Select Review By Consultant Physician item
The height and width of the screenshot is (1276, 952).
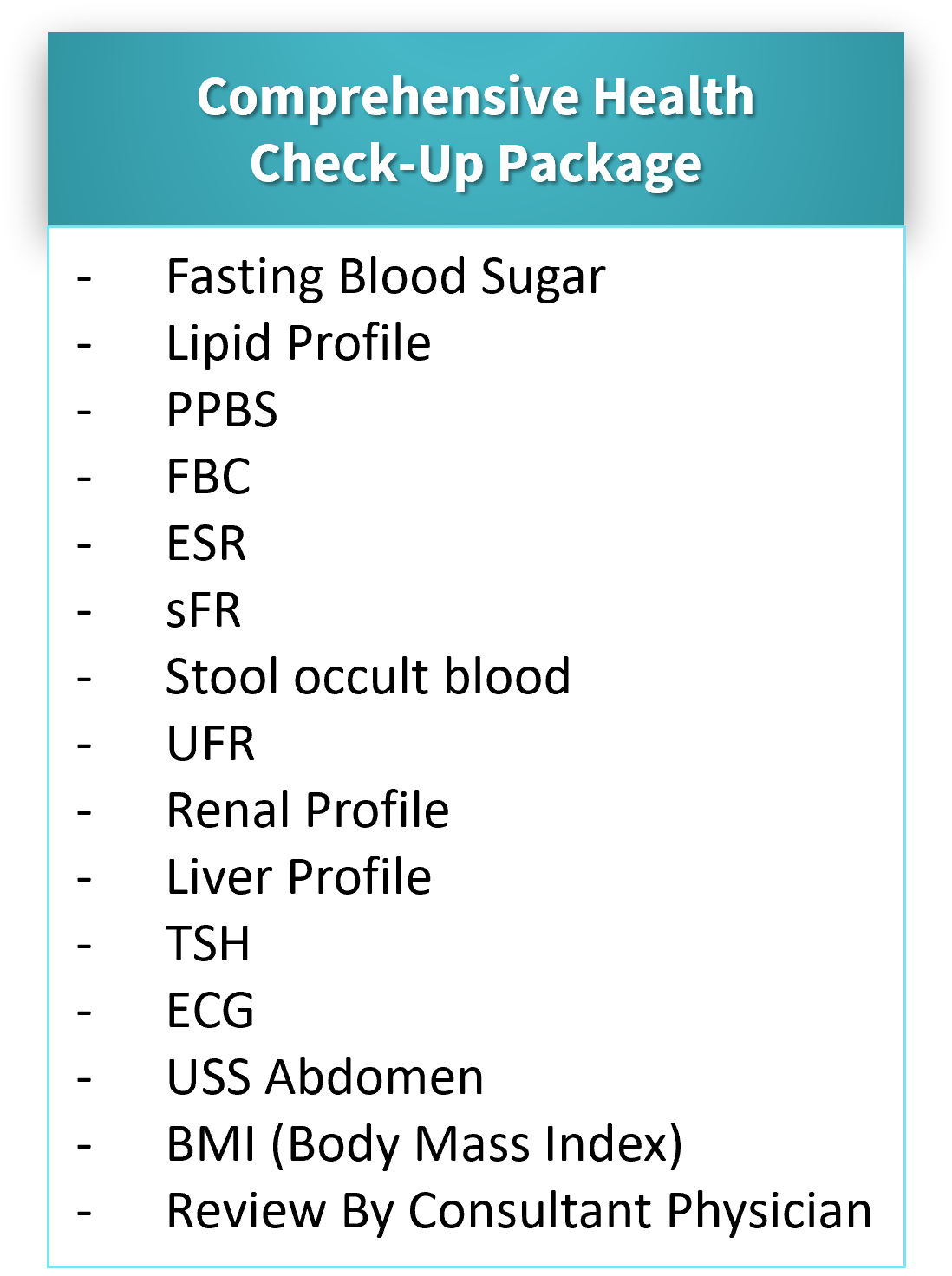[x=519, y=1212]
